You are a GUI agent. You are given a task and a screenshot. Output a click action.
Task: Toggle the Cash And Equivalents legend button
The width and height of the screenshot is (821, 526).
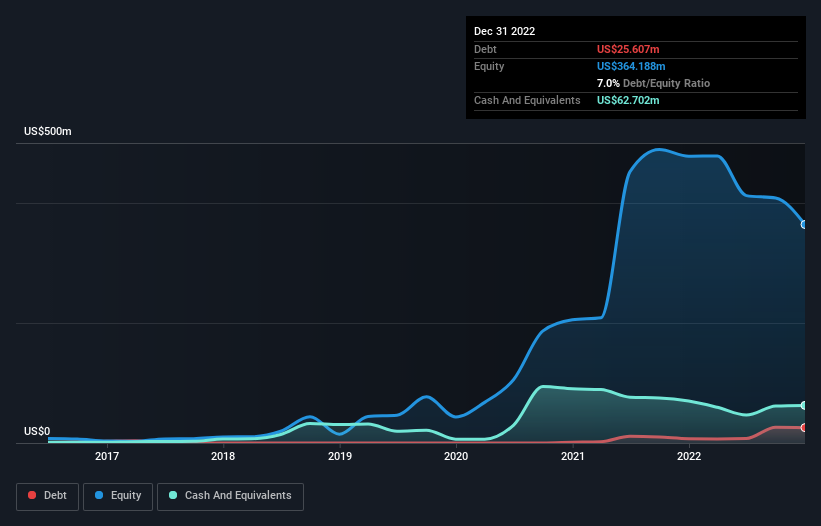click(230, 496)
